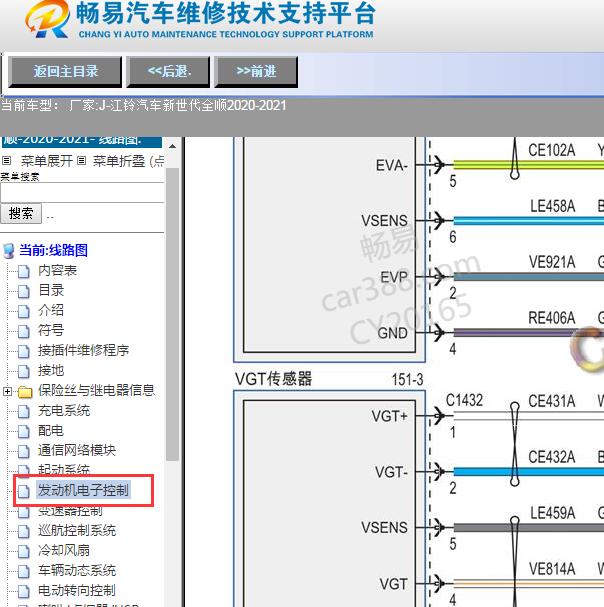
Task: Click wire label CE432A
Action: tap(552, 457)
